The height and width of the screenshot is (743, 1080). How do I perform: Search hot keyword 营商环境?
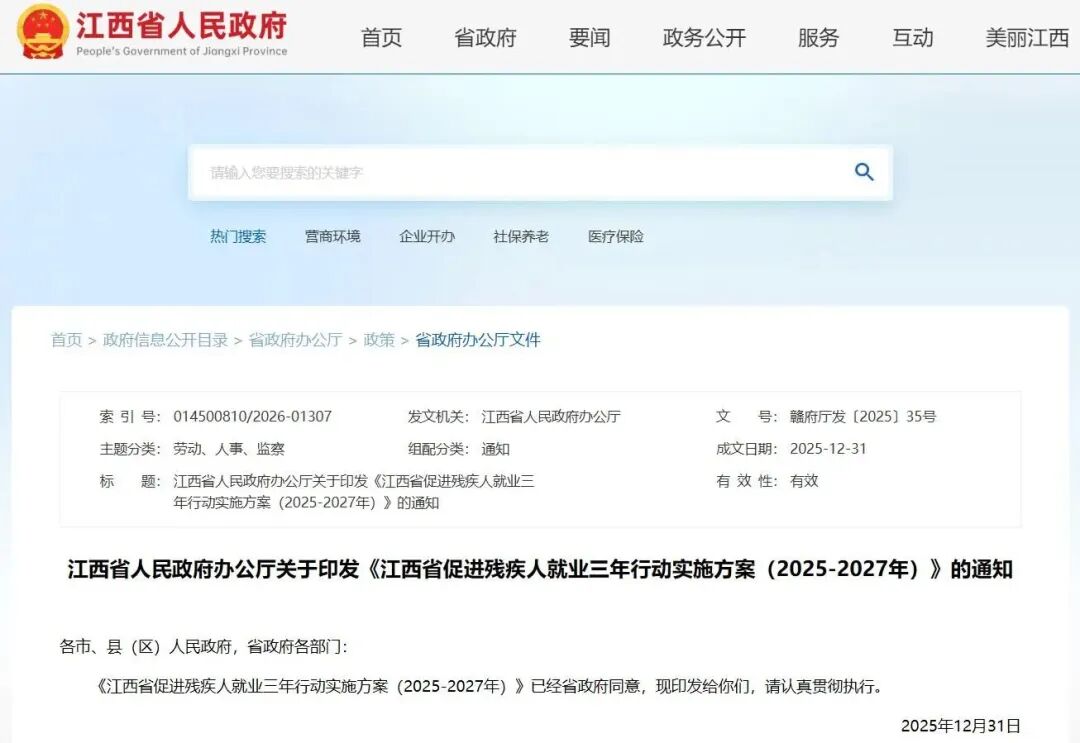332,236
